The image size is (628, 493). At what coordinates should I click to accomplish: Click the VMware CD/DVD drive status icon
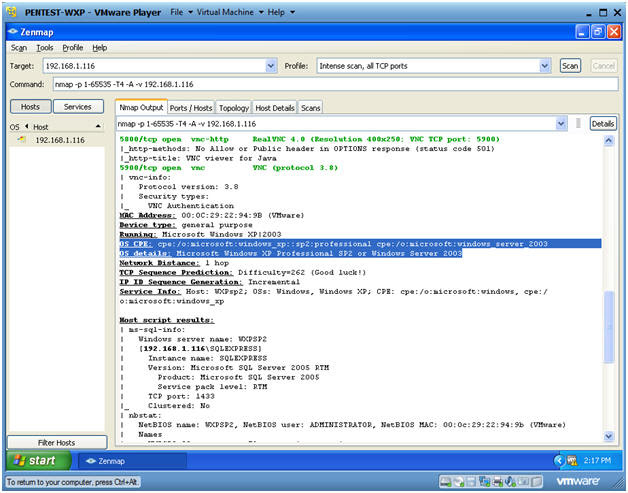(x=459, y=481)
